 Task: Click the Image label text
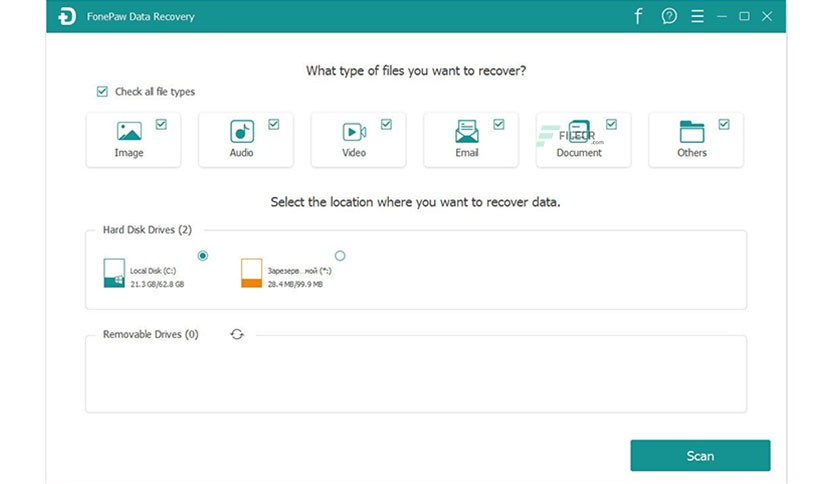point(129,153)
